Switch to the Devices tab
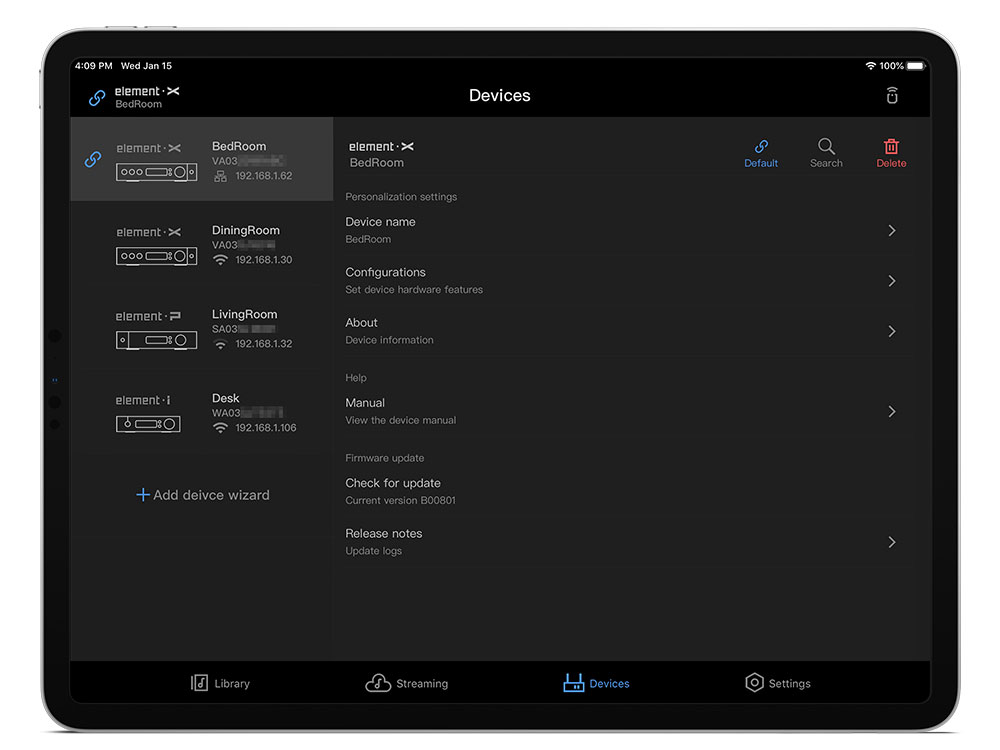1000x750 pixels. (596, 683)
